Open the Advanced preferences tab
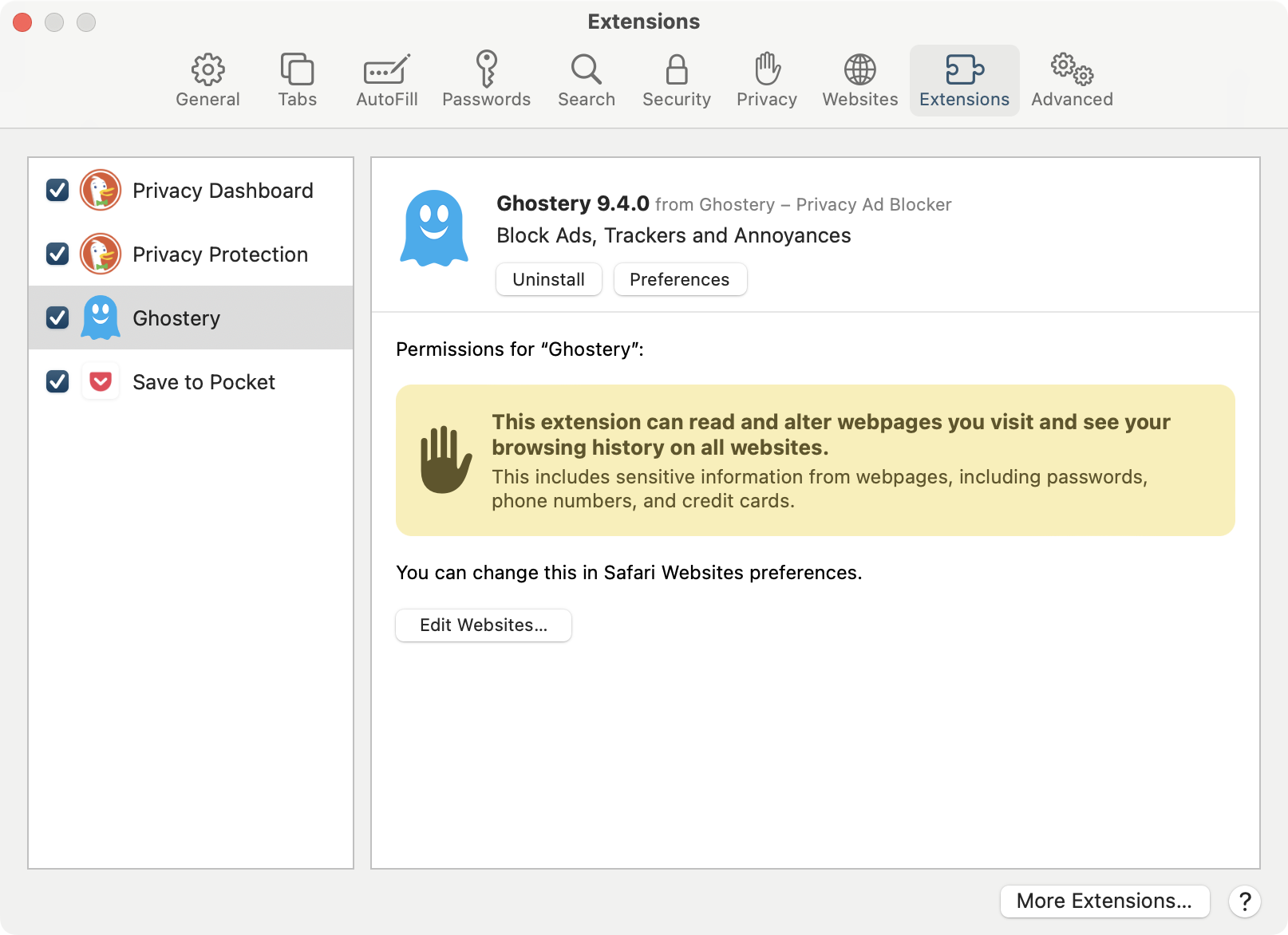Image resolution: width=1288 pixels, height=935 pixels. pos(1072,81)
